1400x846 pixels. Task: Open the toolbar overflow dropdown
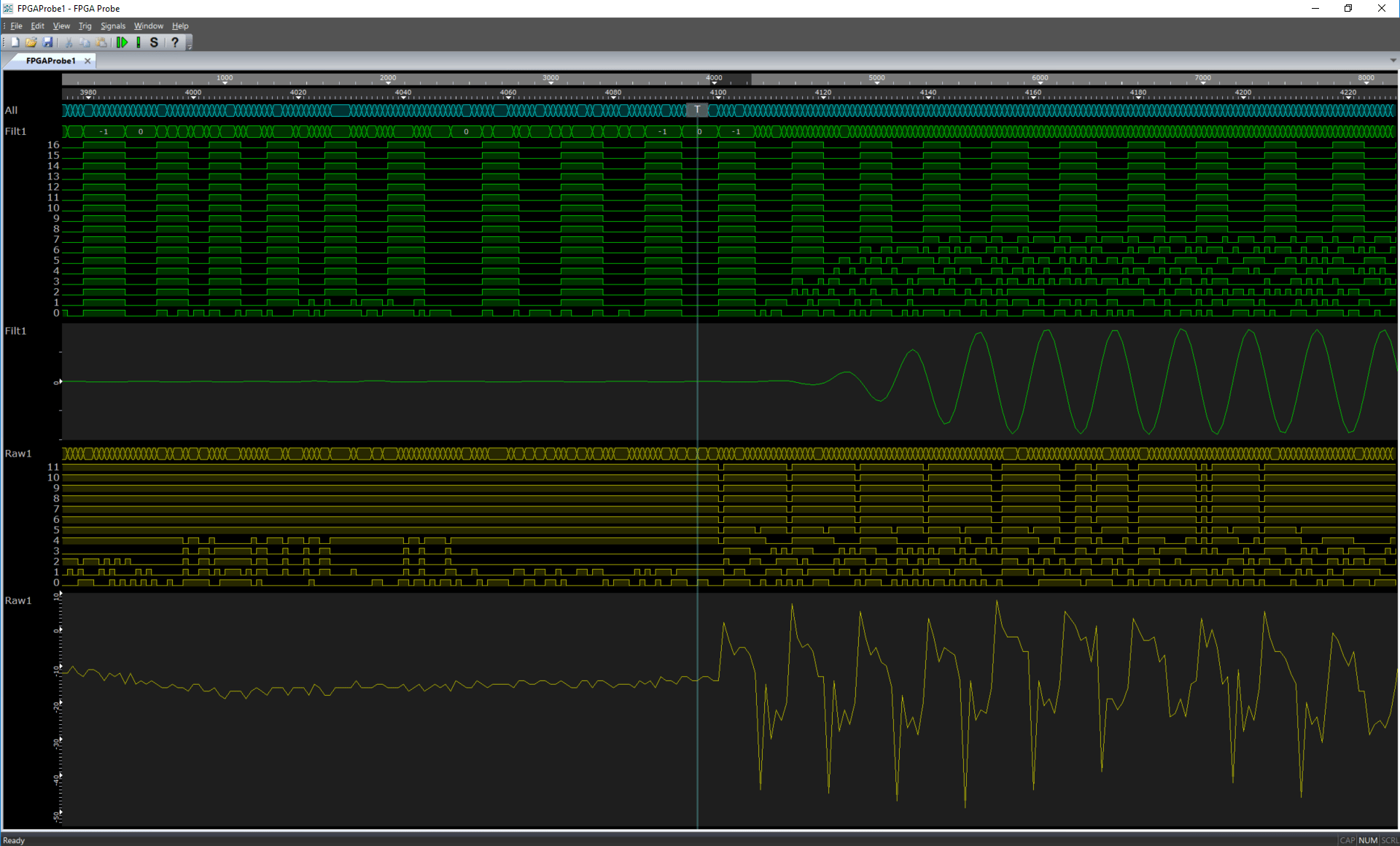[188, 45]
